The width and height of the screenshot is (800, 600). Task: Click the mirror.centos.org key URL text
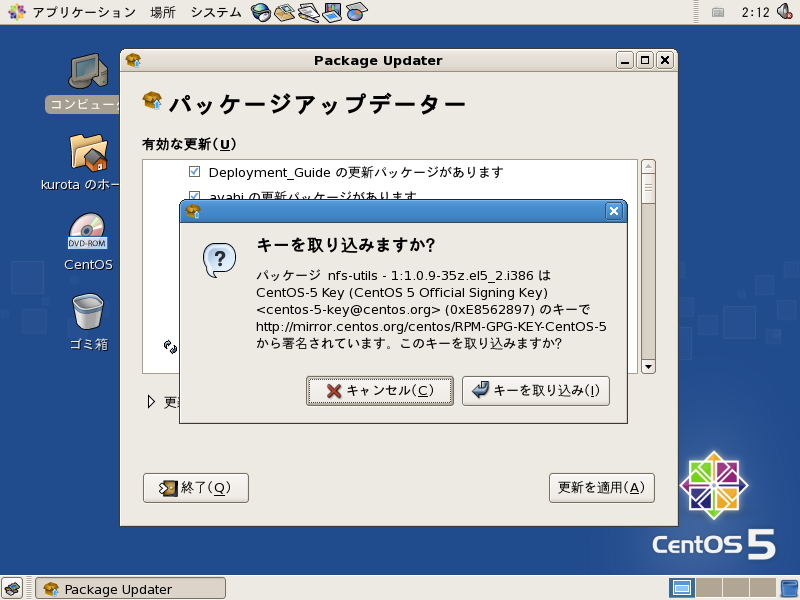pyautogui.click(x=431, y=327)
